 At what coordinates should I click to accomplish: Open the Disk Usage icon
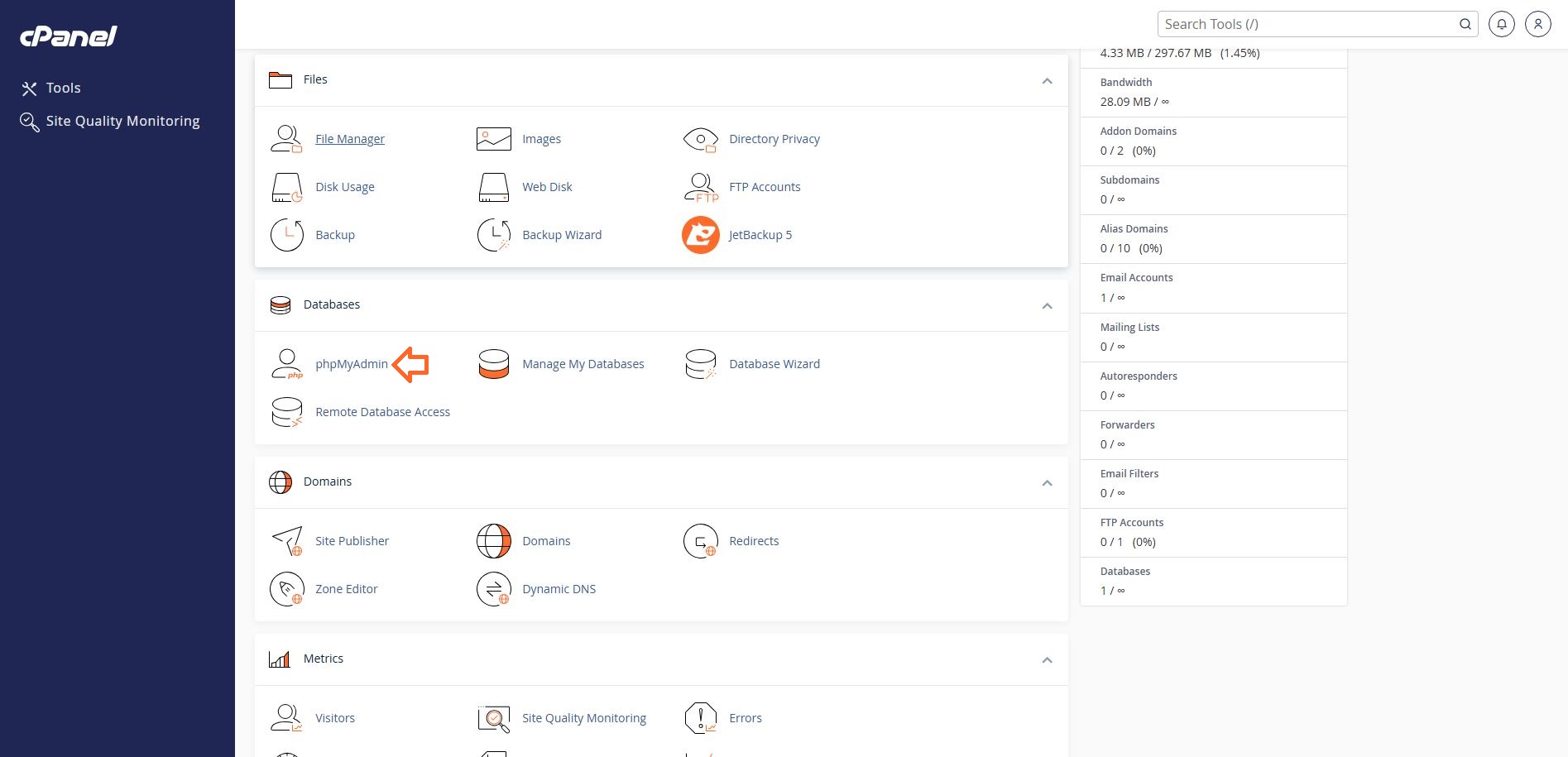click(x=286, y=187)
